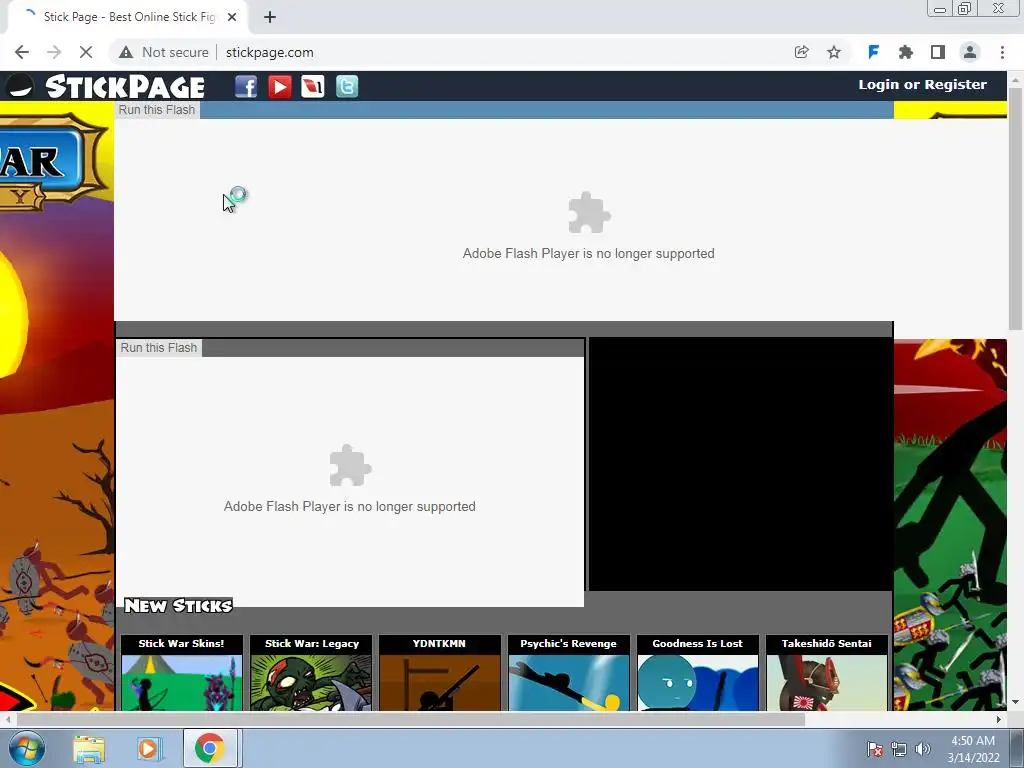Click the lower Flash plugin puzzle icon
Image resolution: width=1024 pixels, height=768 pixels.
(x=350, y=466)
